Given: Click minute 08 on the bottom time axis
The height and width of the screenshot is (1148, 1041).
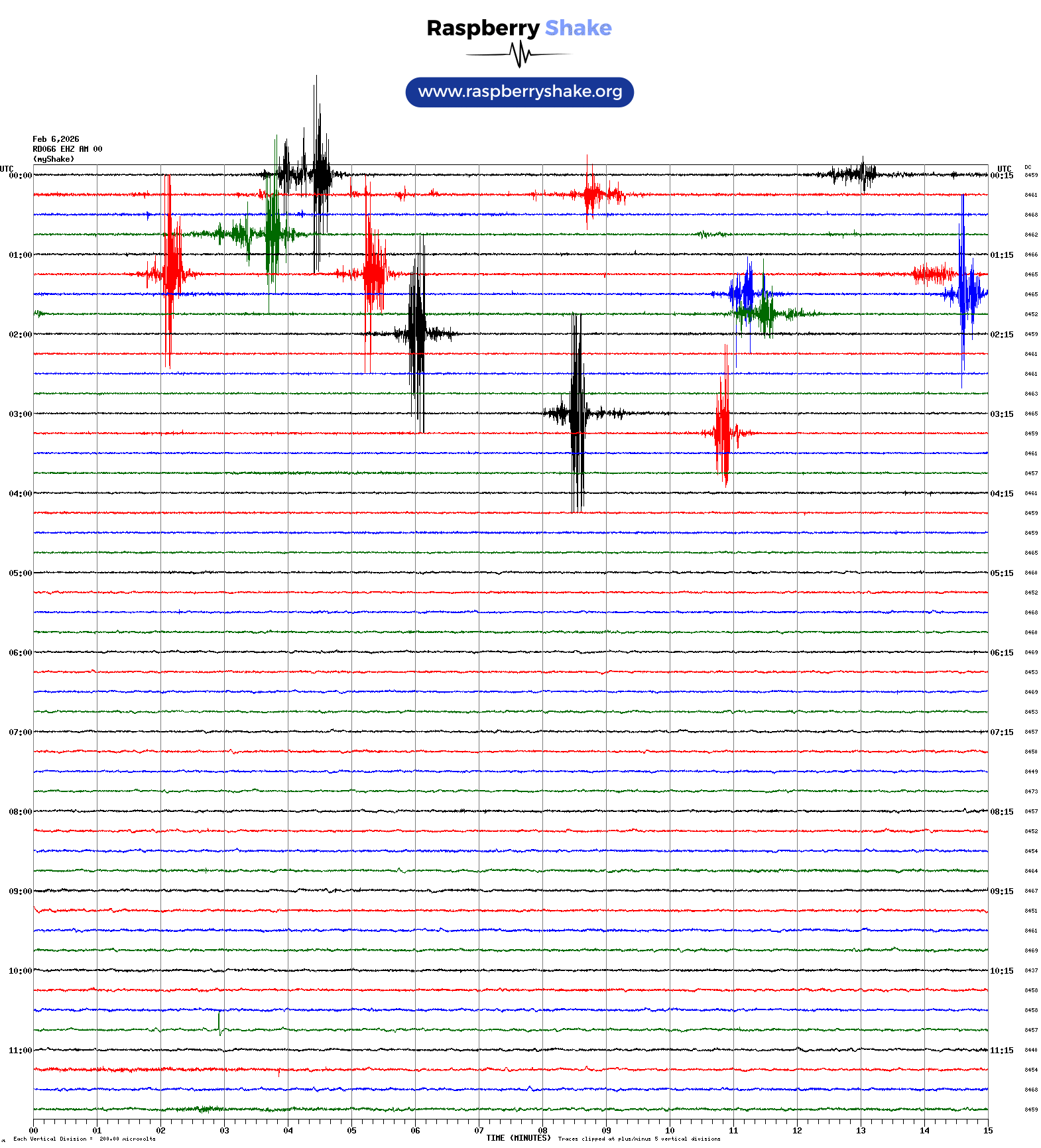Looking at the screenshot, I should [542, 1131].
